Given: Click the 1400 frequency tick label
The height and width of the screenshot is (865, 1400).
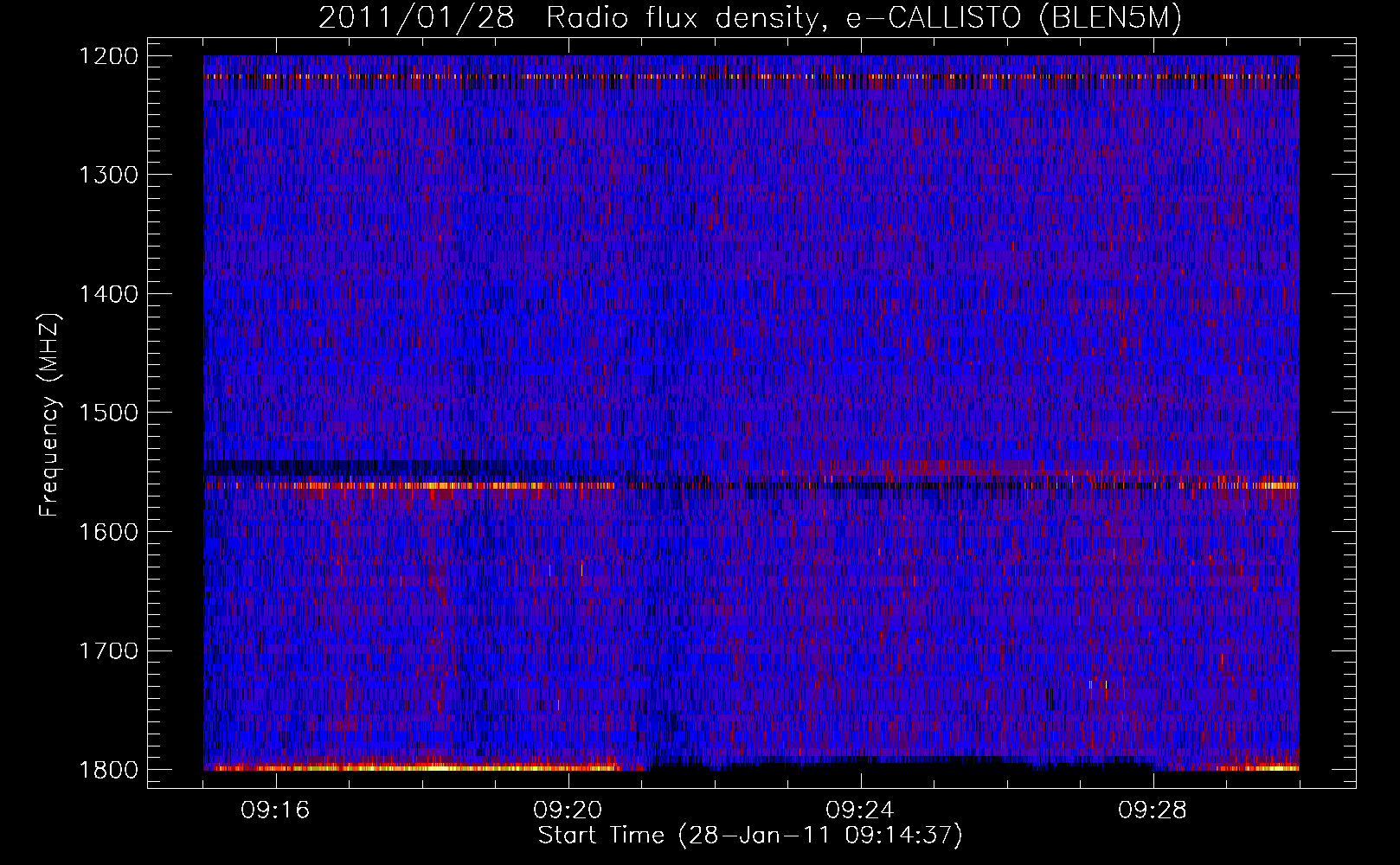Looking at the screenshot, I should click(x=108, y=294).
